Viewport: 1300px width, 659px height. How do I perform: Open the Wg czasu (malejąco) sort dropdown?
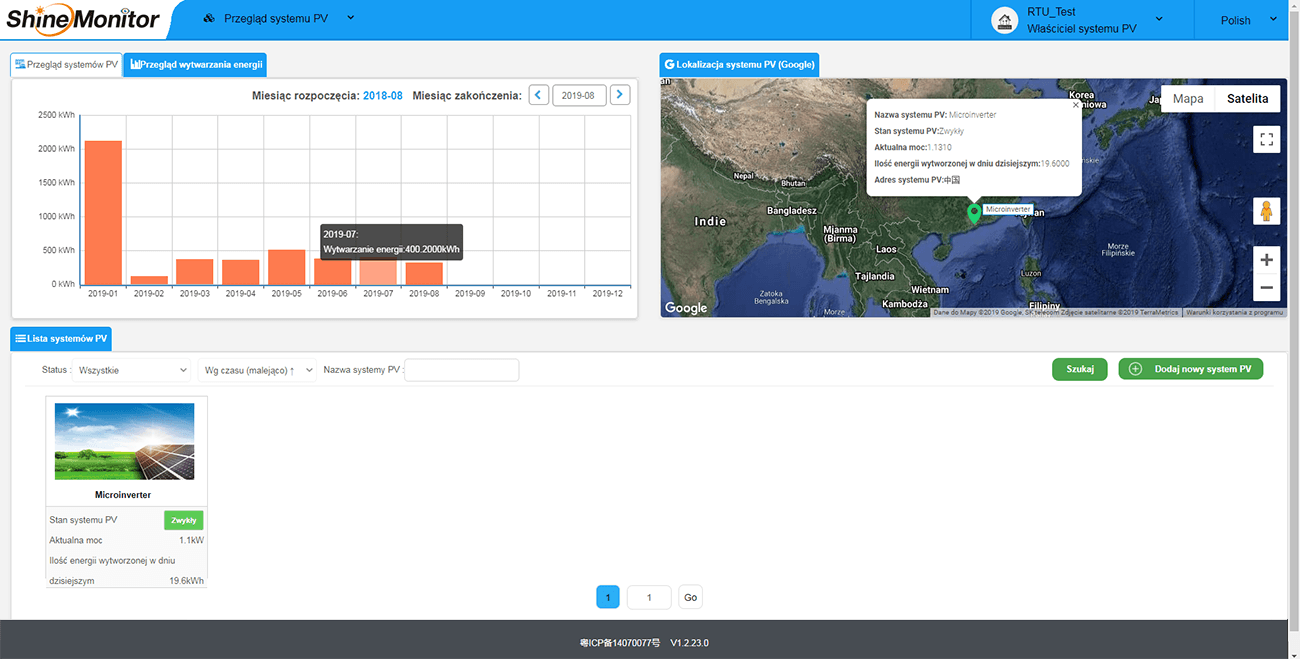click(x=257, y=370)
